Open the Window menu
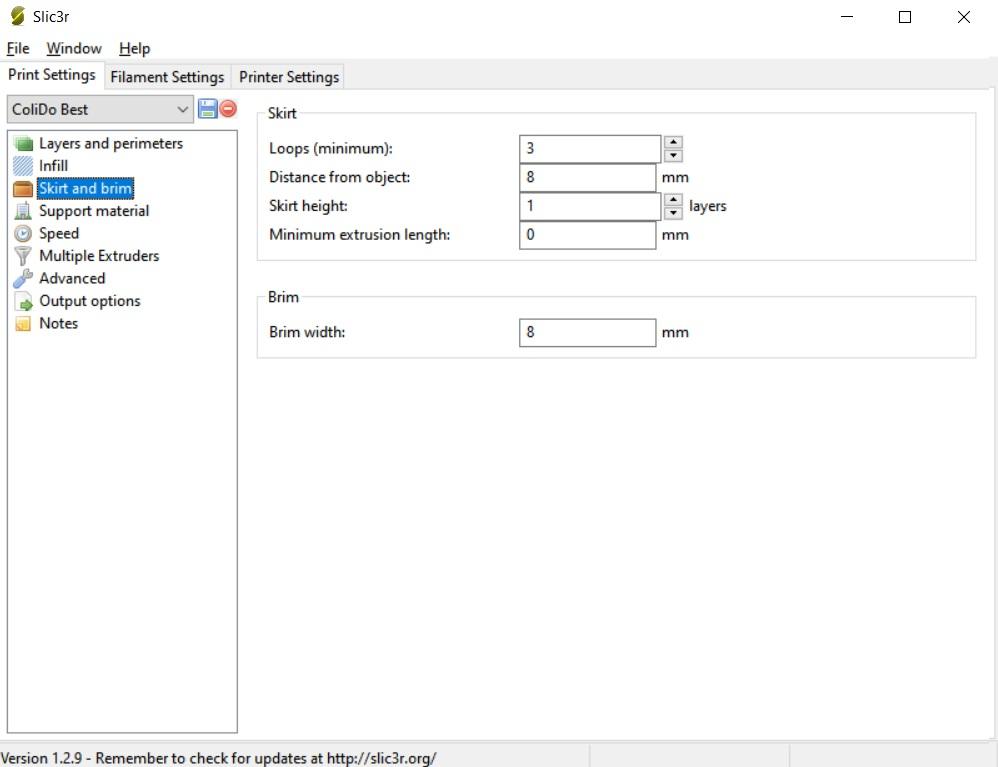 pos(74,48)
